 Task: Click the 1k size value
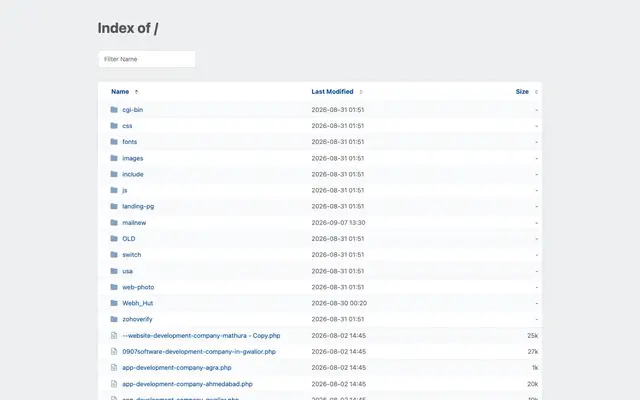(535, 368)
